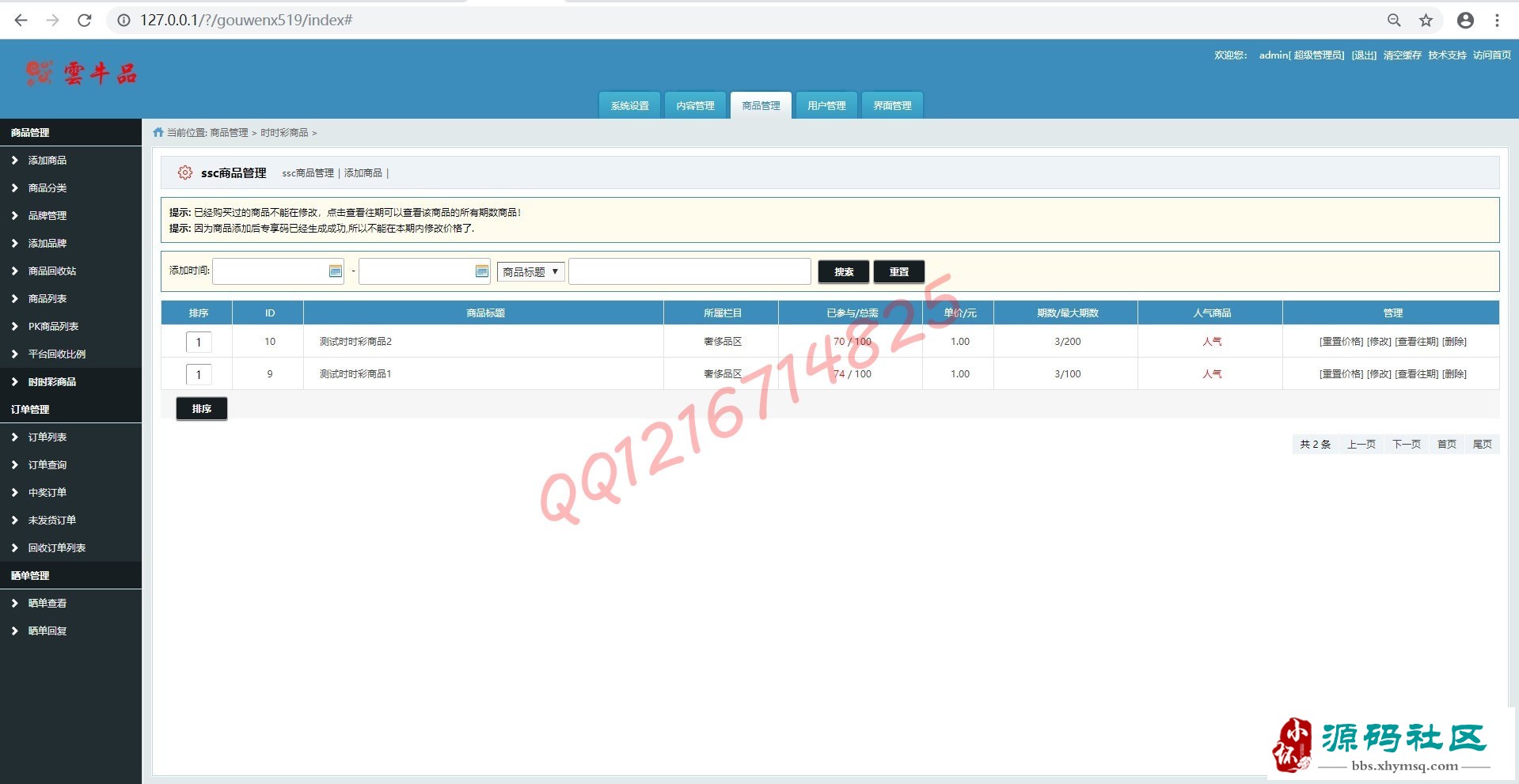This screenshot has height=784, width=1519.
Task: Open the 商品标题 search field dropdown
Action: pyautogui.click(x=531, y=271)
